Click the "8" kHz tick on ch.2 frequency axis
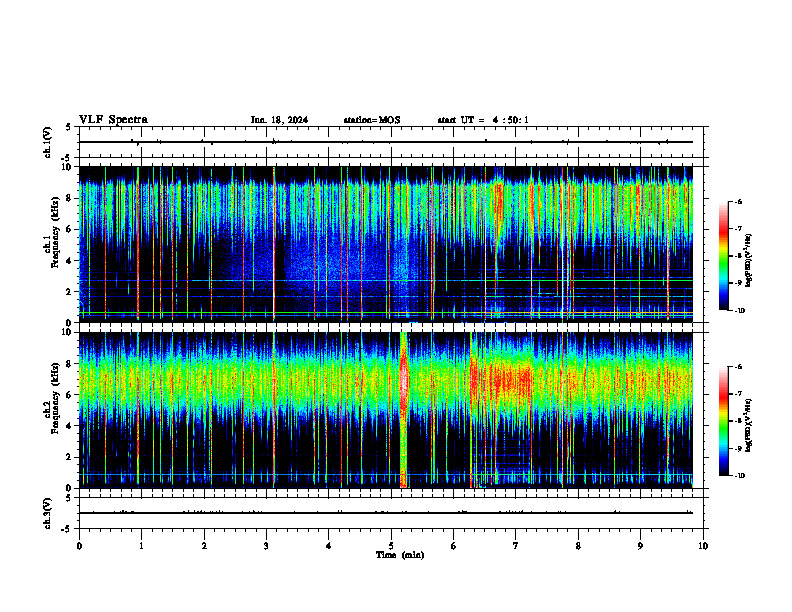This screenshot has width=792, height=612. tap(71, 364)
